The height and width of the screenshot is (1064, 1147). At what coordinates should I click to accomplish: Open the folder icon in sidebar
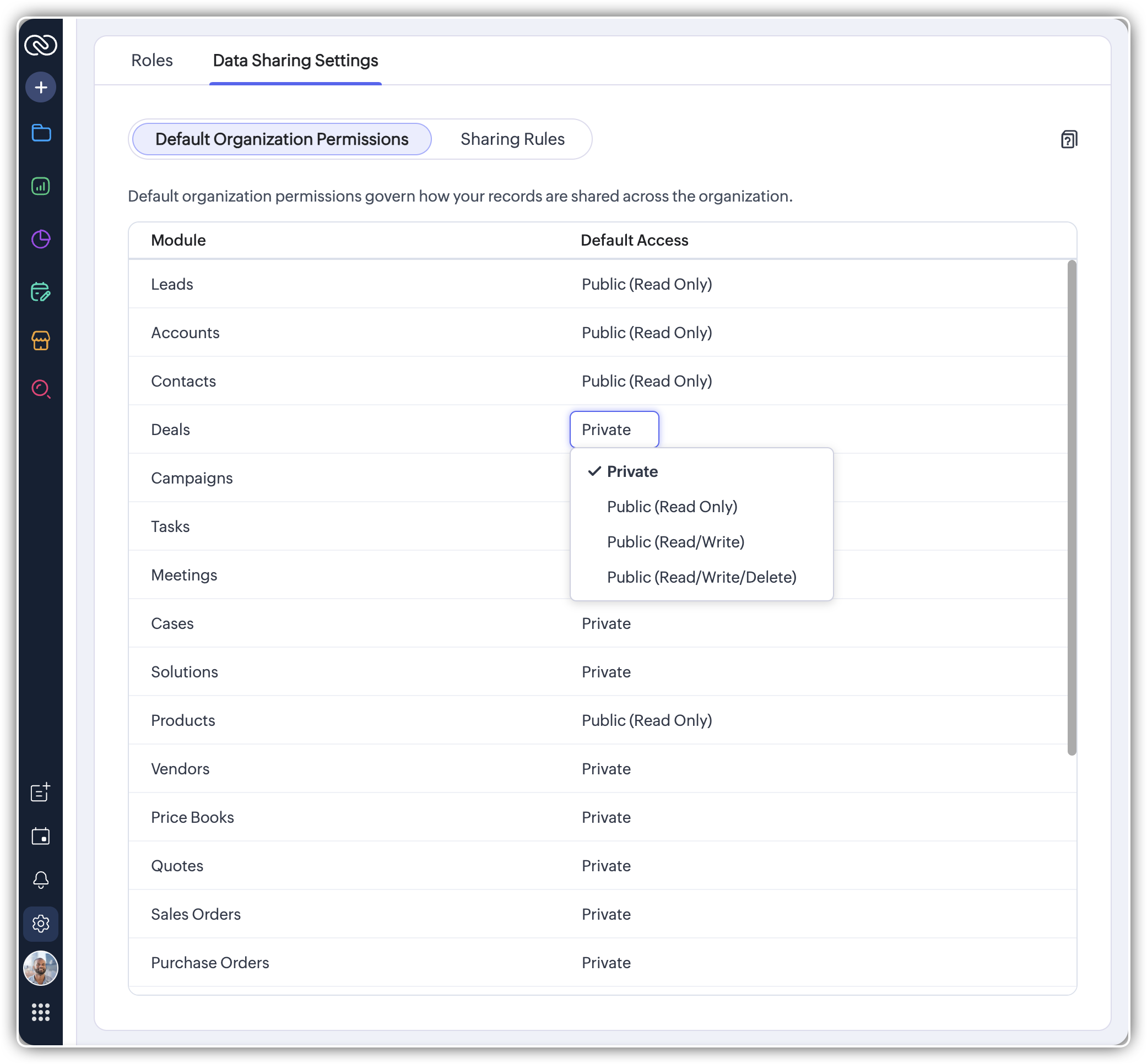point(40,133)
